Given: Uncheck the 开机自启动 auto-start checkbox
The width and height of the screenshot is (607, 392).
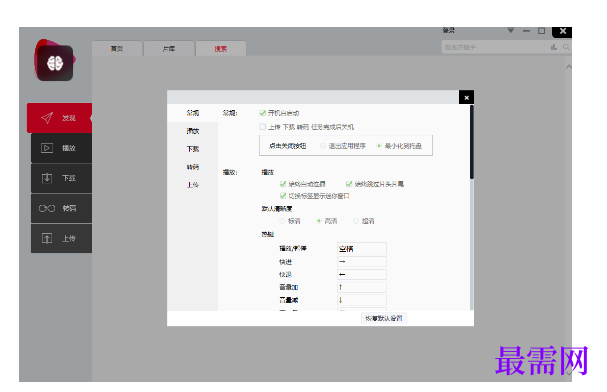Looking at the screenshot, I should click(x=262, y=113).
